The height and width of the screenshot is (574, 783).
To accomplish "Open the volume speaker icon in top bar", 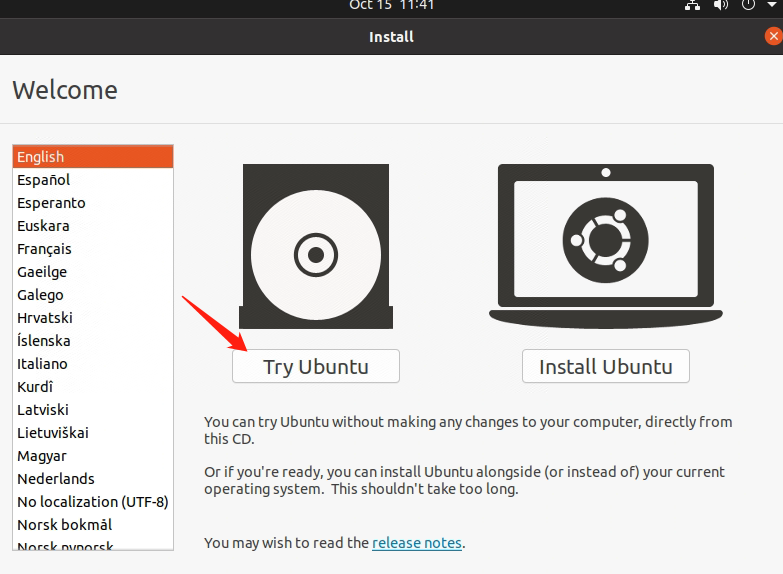I will (721, 5).
